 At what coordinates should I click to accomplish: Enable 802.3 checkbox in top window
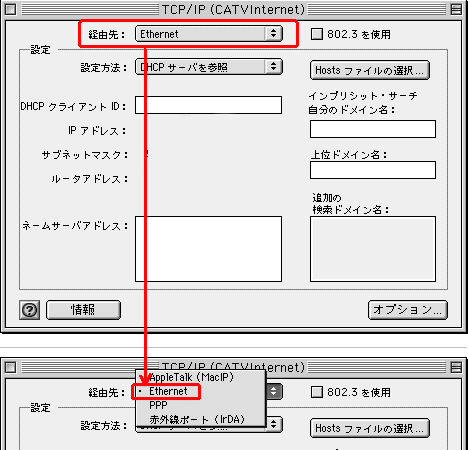point(317,34)
